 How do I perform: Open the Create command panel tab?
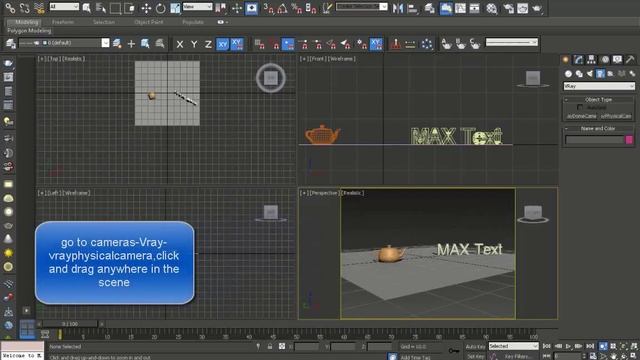(x=566, y=60)
